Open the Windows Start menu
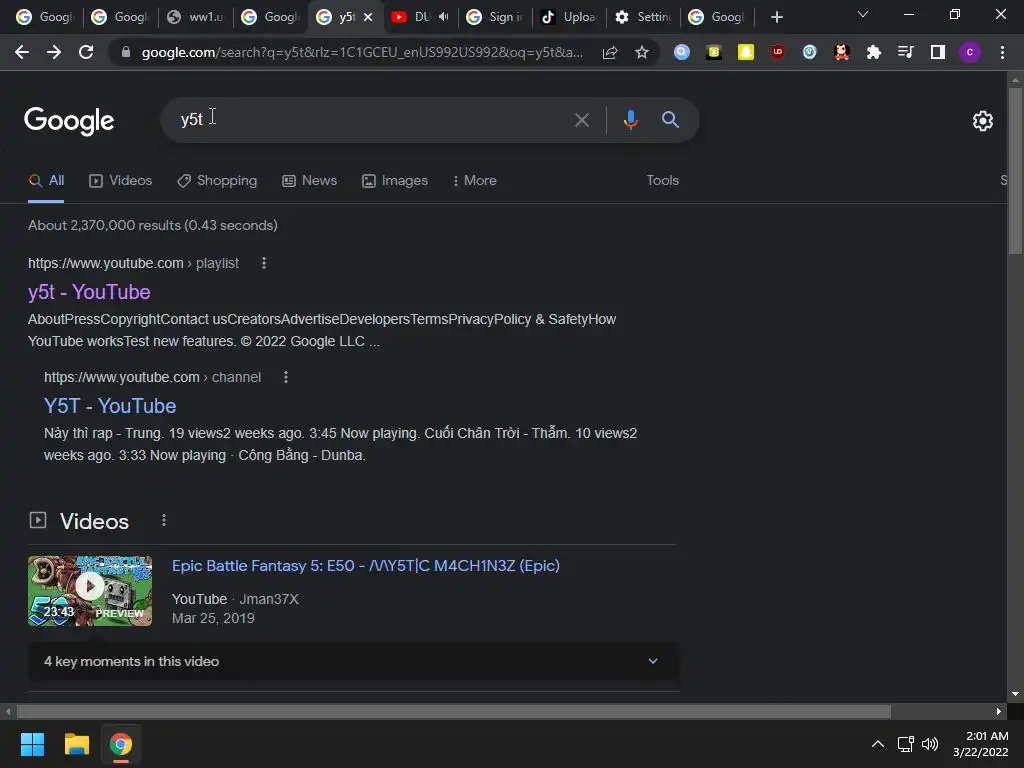The width and height of the screenshot is (1024, 768). pos(32,744)
